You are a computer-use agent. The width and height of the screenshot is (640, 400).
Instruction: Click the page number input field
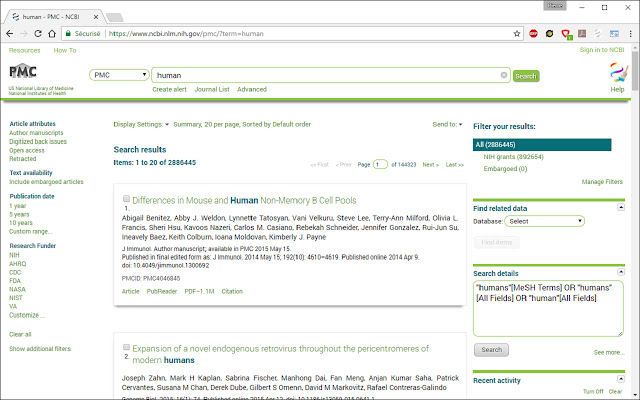[x=380, y=164]
